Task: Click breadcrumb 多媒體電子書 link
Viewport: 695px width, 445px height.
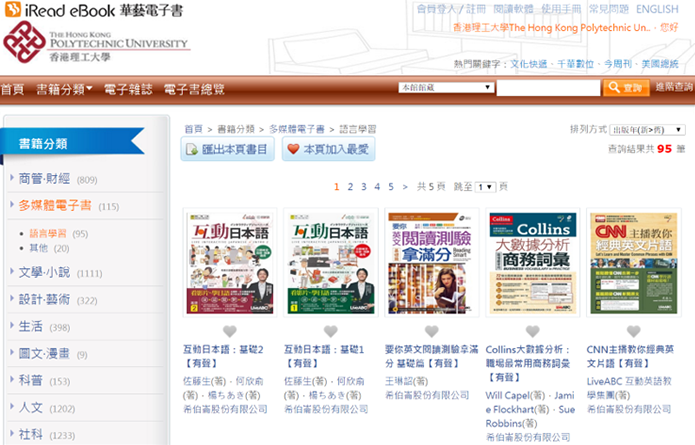Action: click(297, 129)
